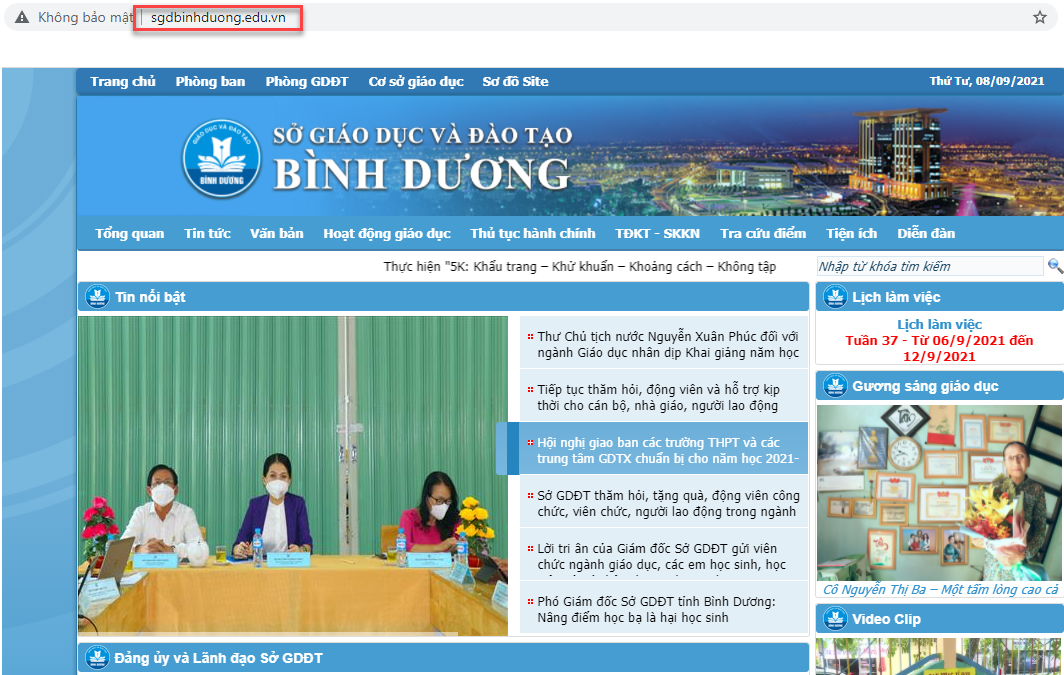Select 'Hoạt động giáo dục' navigation item
The image size is (1064, 675).
coord(387,233)
